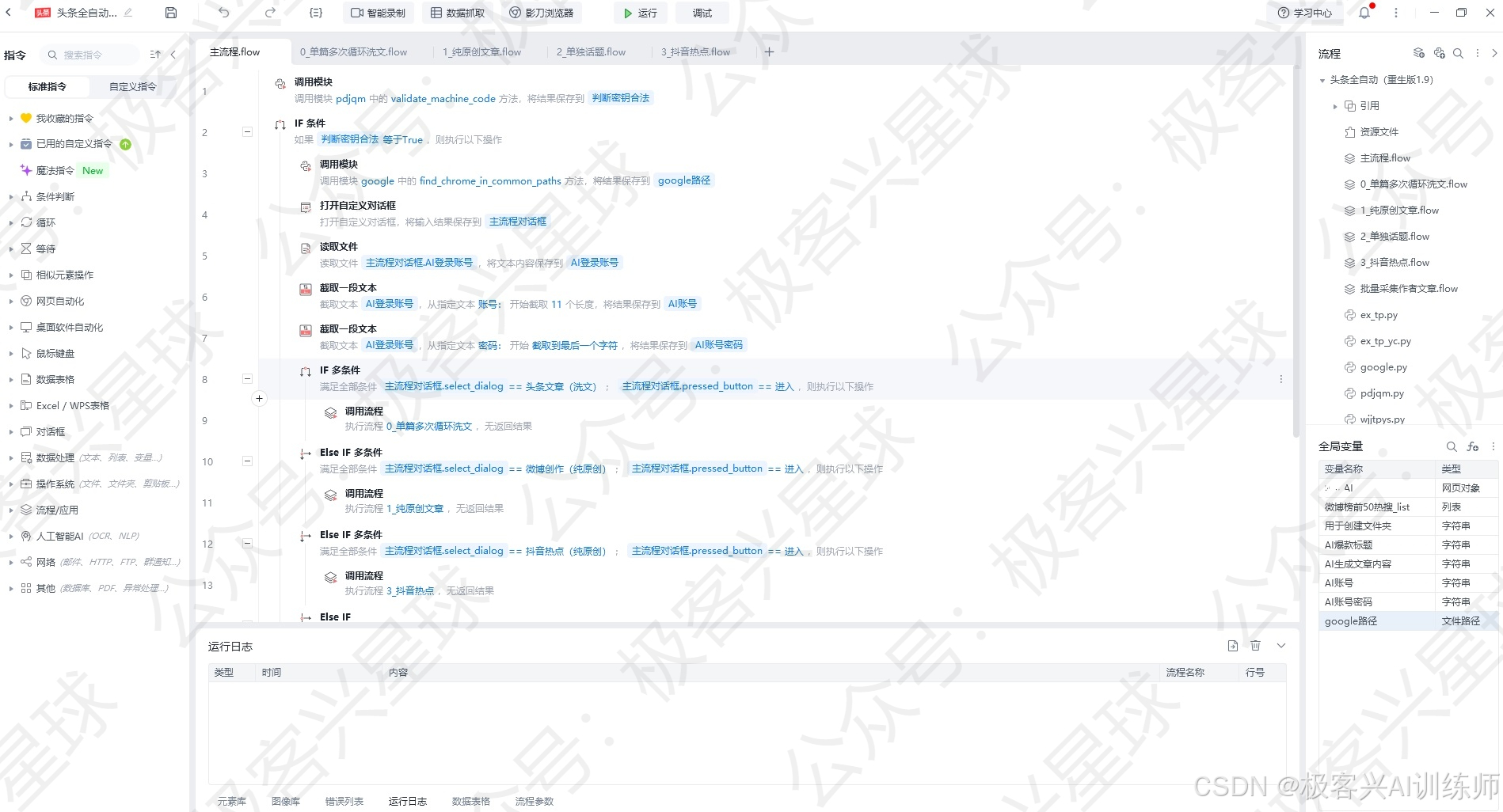Collapse the IF 条件 block at line 2
The image size is (1503, 812).
pyautogui.click(x=247, y=132)
